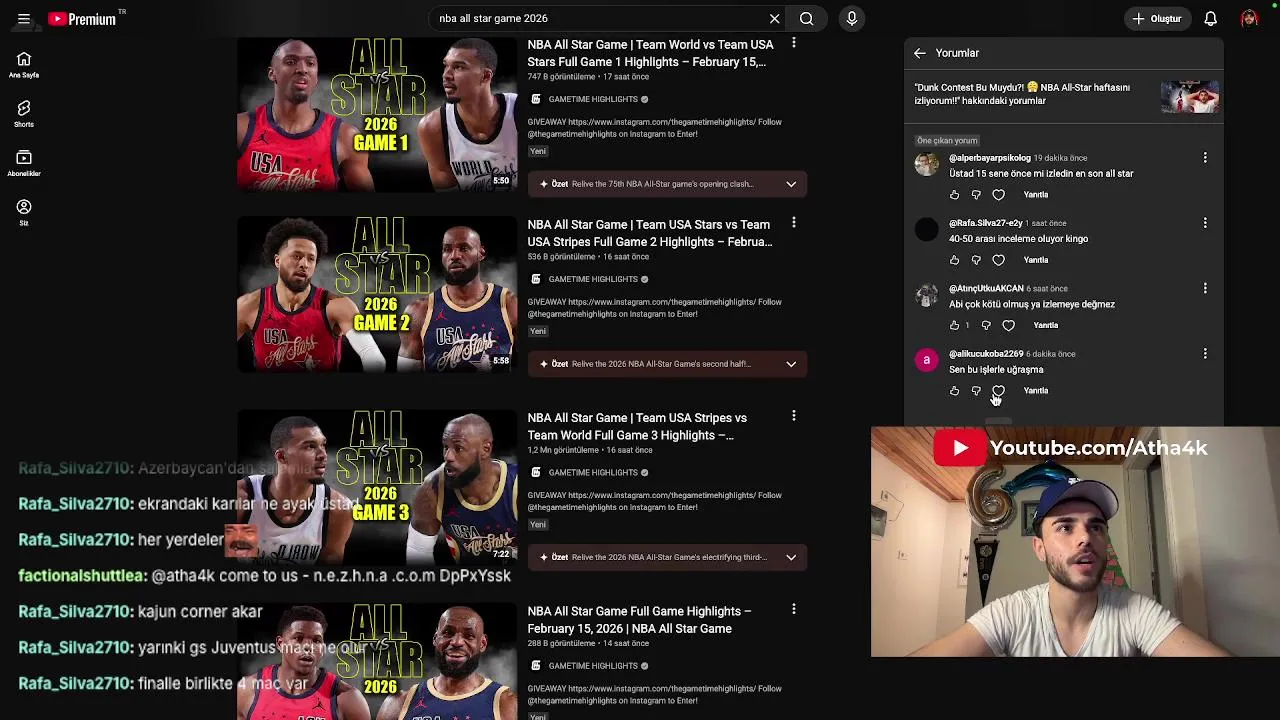Heart the Rafa.Silva27 comment
The height and width of the screenshot is (720, 1280).
pyautogui.click(x=998, y=260)
